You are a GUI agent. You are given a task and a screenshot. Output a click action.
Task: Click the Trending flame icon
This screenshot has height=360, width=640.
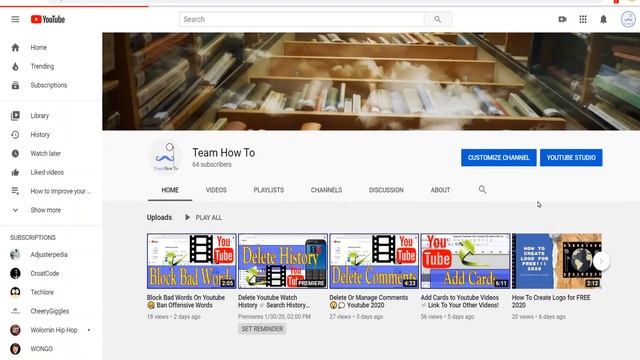coord(15,66)
